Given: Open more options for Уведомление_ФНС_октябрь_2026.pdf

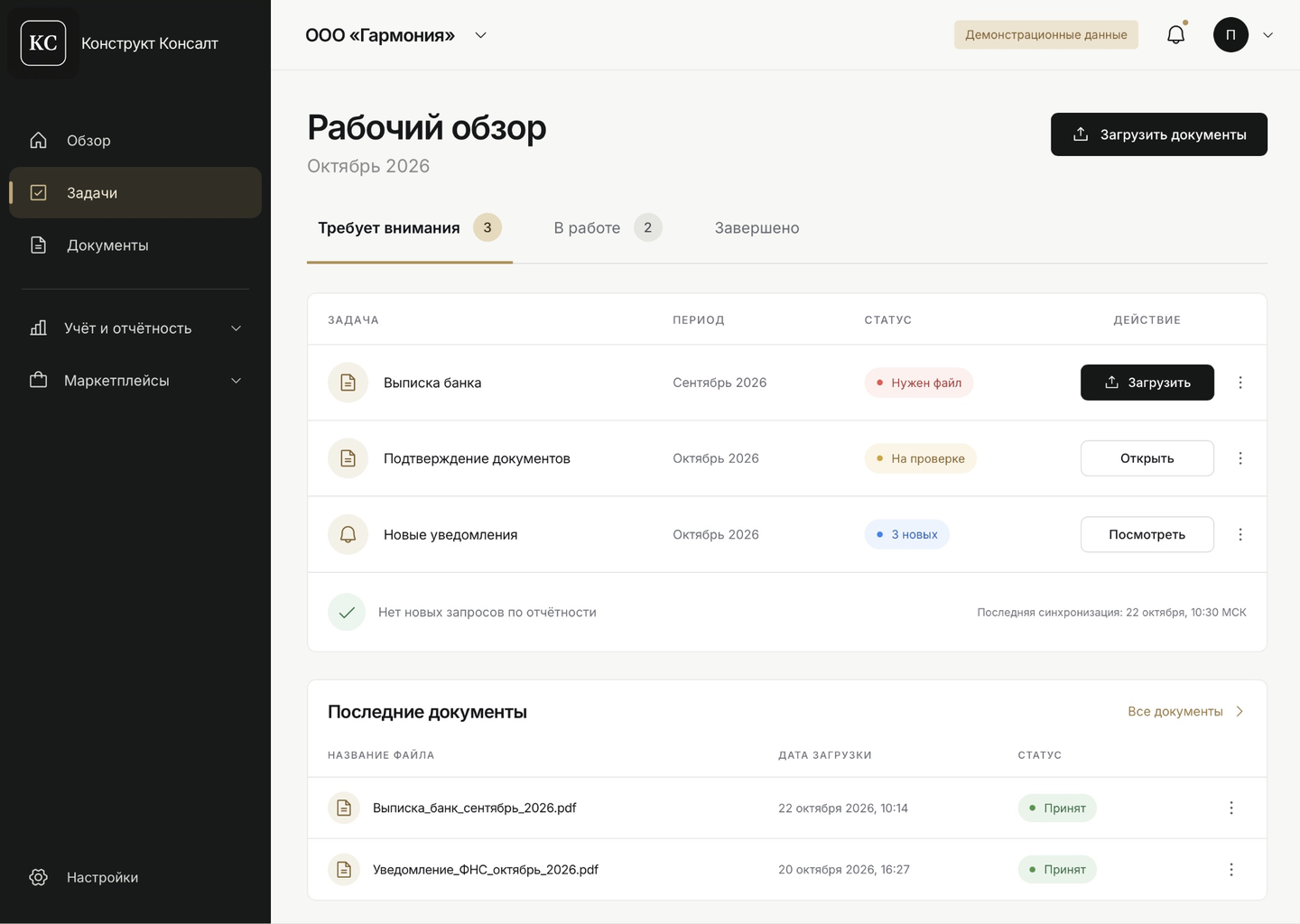Looking at the screenshot, I should coord(1231,869).
